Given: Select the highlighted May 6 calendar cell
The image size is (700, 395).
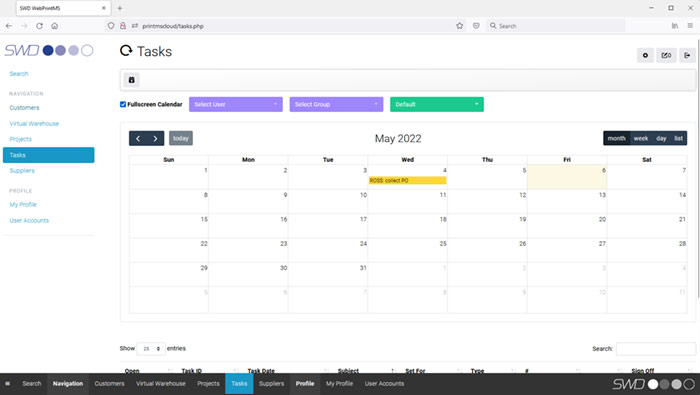Looking at the screenshot, I should pos(567,177).
